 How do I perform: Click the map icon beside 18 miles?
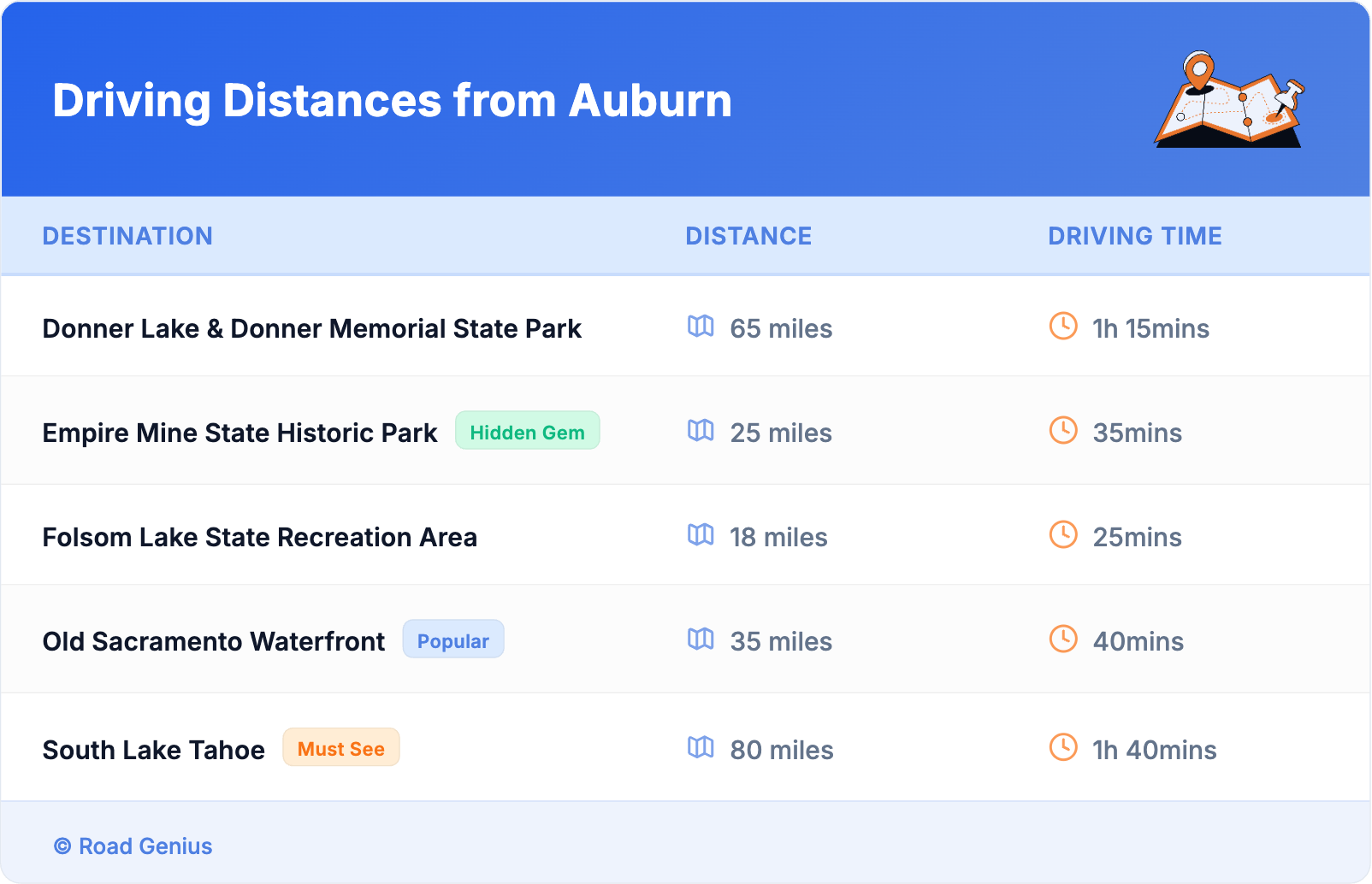point(701,535)
